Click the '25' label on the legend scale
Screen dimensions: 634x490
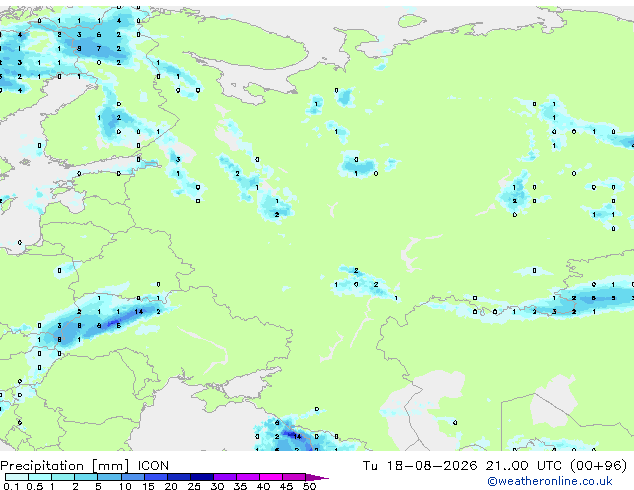coord(194,486)
